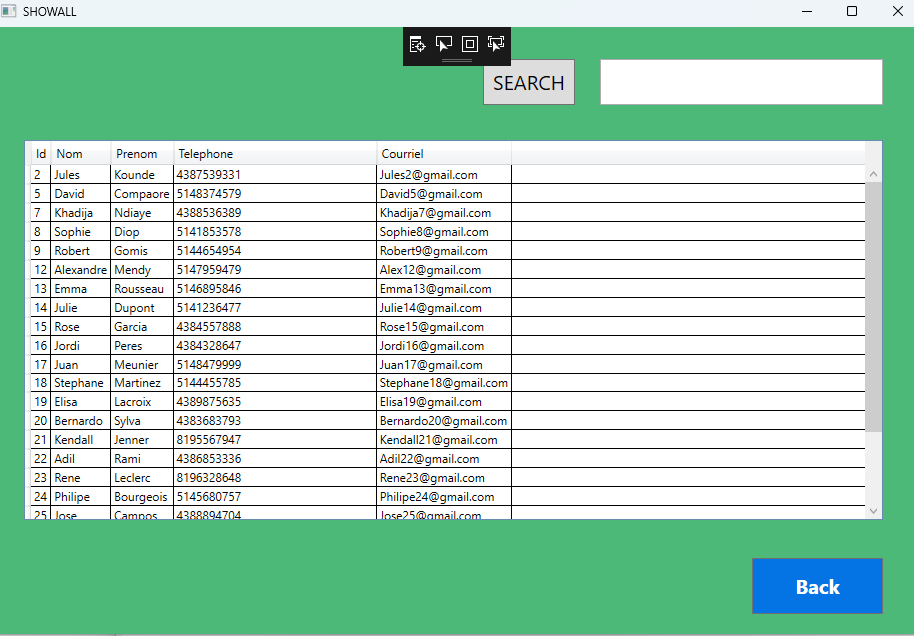Viewport: 914px width, 636px height.
Task: Select the window picker cursor icon
Action: tap(443, 45)
